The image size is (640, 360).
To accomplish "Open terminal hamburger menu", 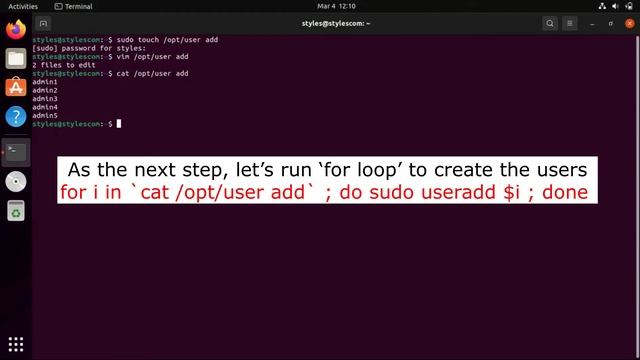I will point(570,24).
